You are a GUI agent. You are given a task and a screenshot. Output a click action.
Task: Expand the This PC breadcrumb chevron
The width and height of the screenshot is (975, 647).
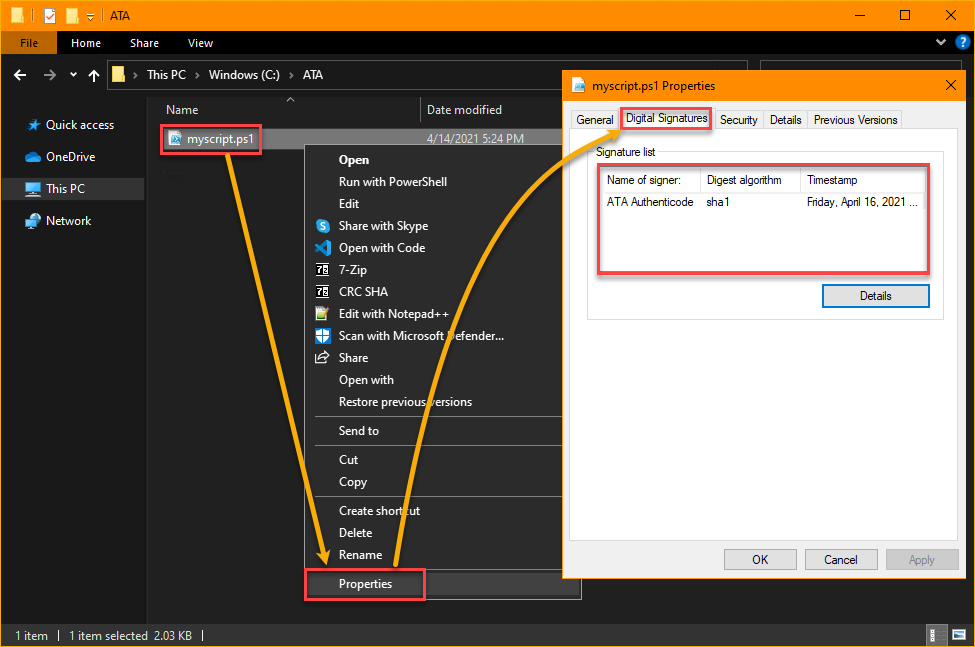197,75
